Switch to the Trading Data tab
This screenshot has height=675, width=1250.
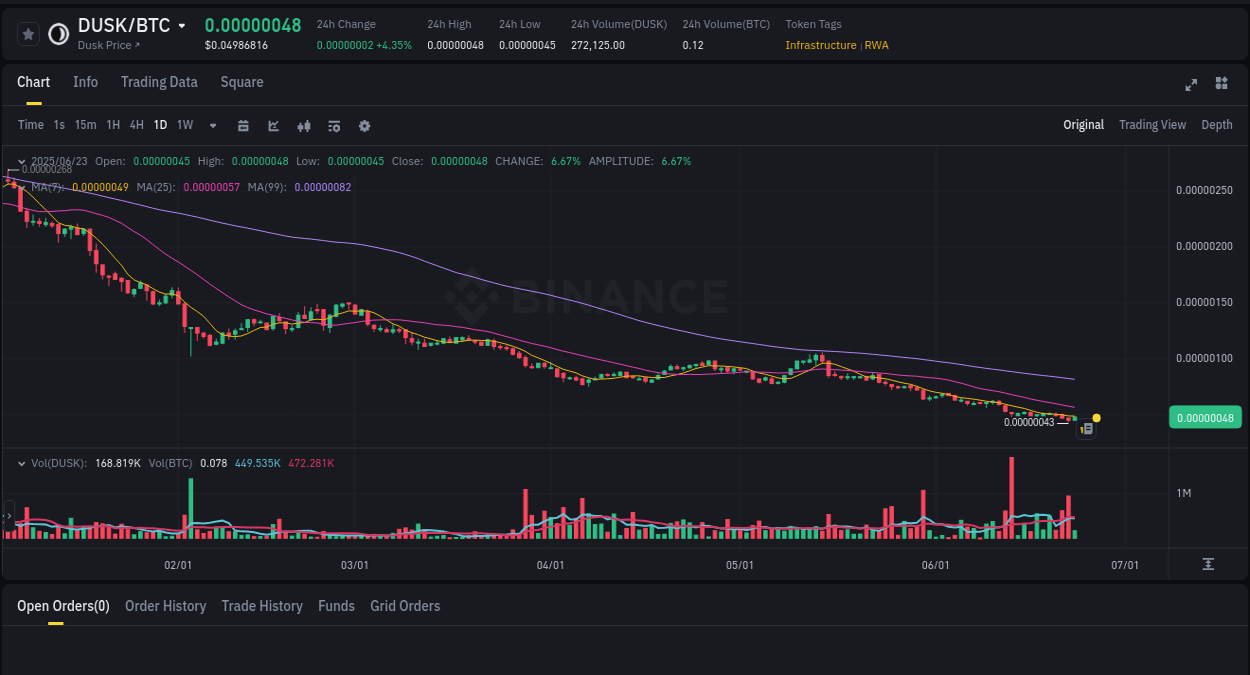(x=159, y=82)
